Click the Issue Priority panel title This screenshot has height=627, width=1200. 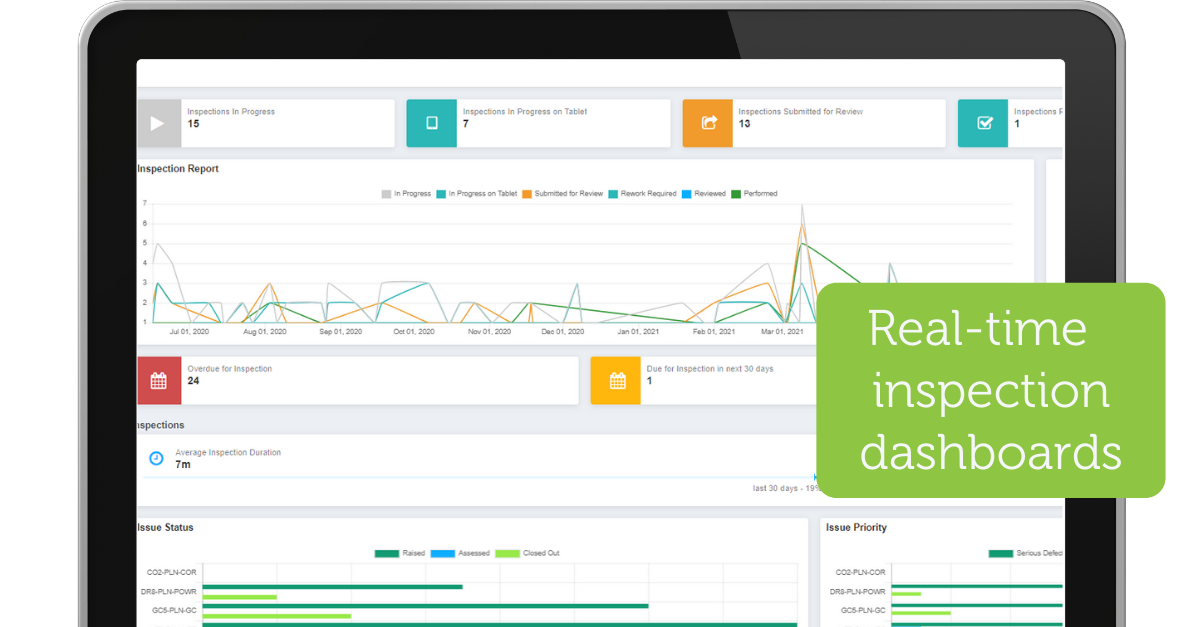(856, 527)
